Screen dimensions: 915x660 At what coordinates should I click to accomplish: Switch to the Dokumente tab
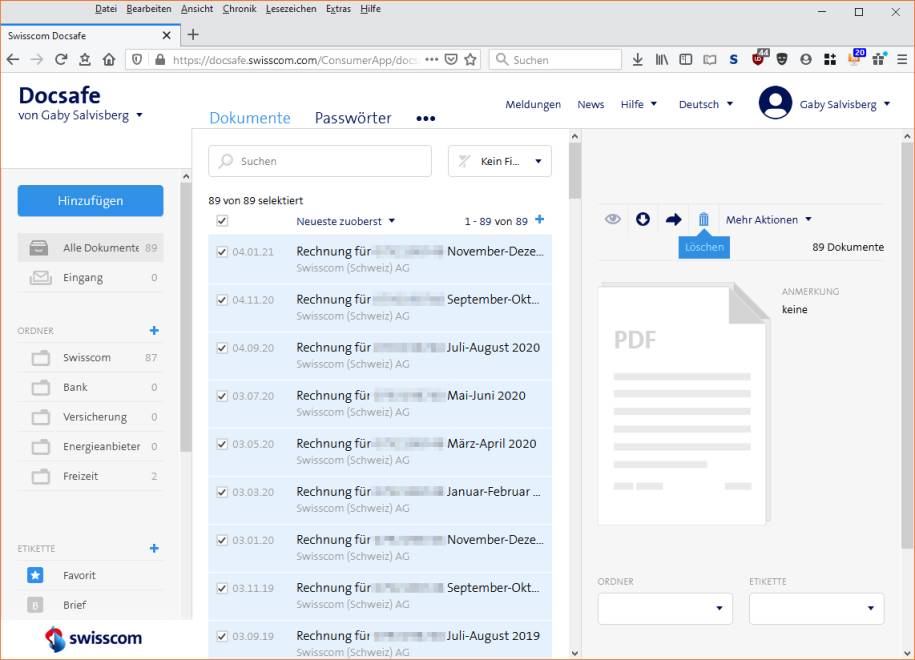250,118
